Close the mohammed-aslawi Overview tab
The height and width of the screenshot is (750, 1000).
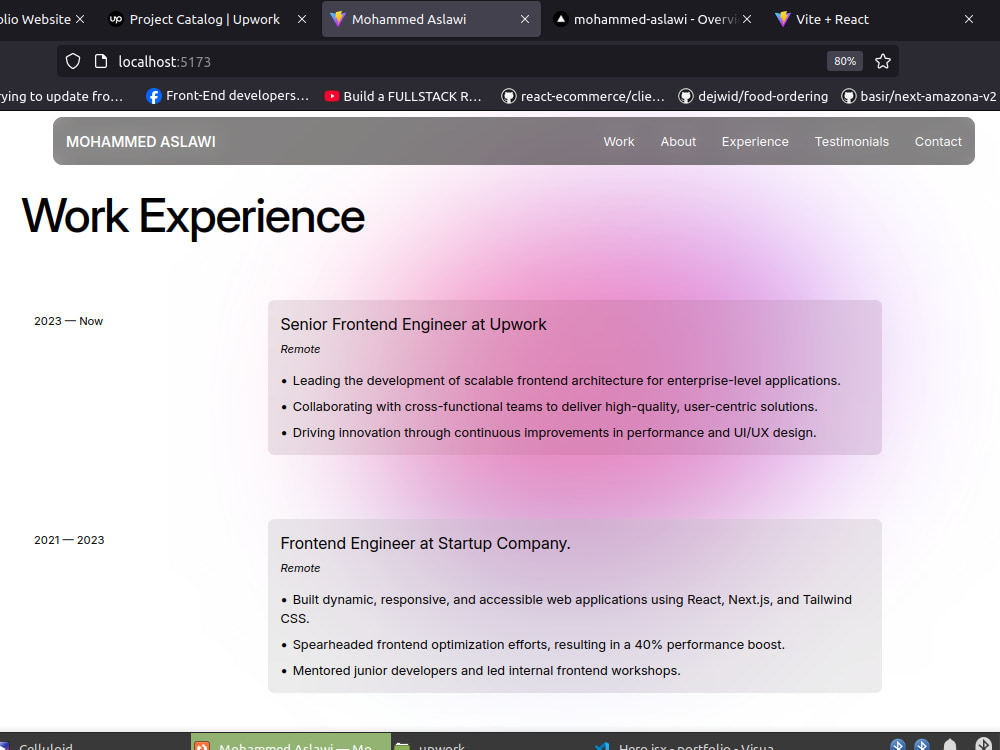coord(747,19)
